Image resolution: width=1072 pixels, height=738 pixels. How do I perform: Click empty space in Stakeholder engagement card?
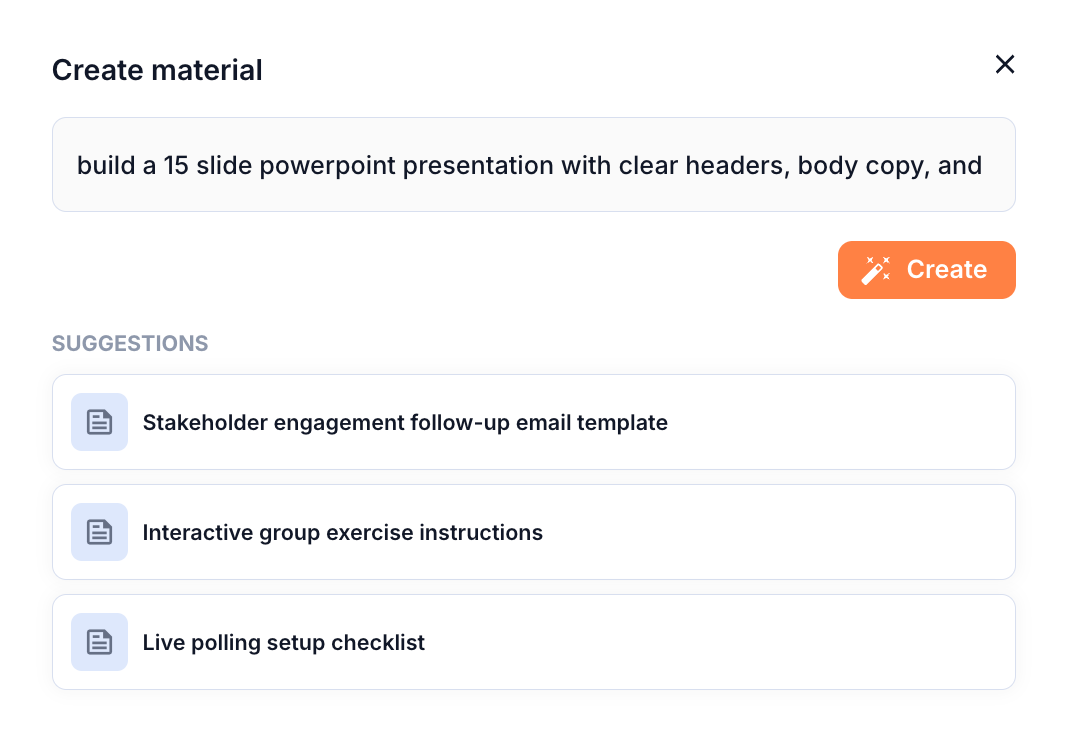pyautogui.click(x=841, y=422)
